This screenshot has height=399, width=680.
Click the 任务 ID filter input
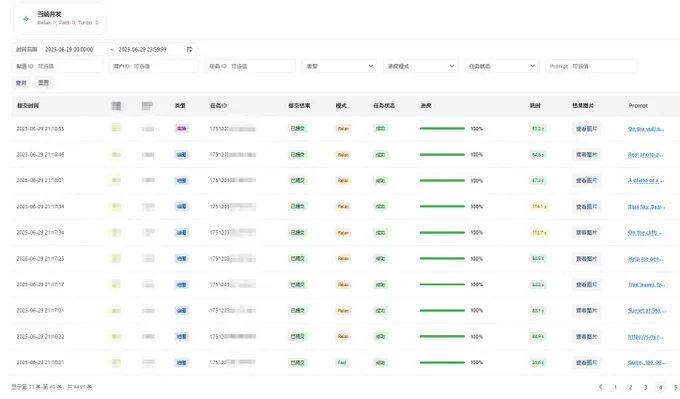coord(250,66)
